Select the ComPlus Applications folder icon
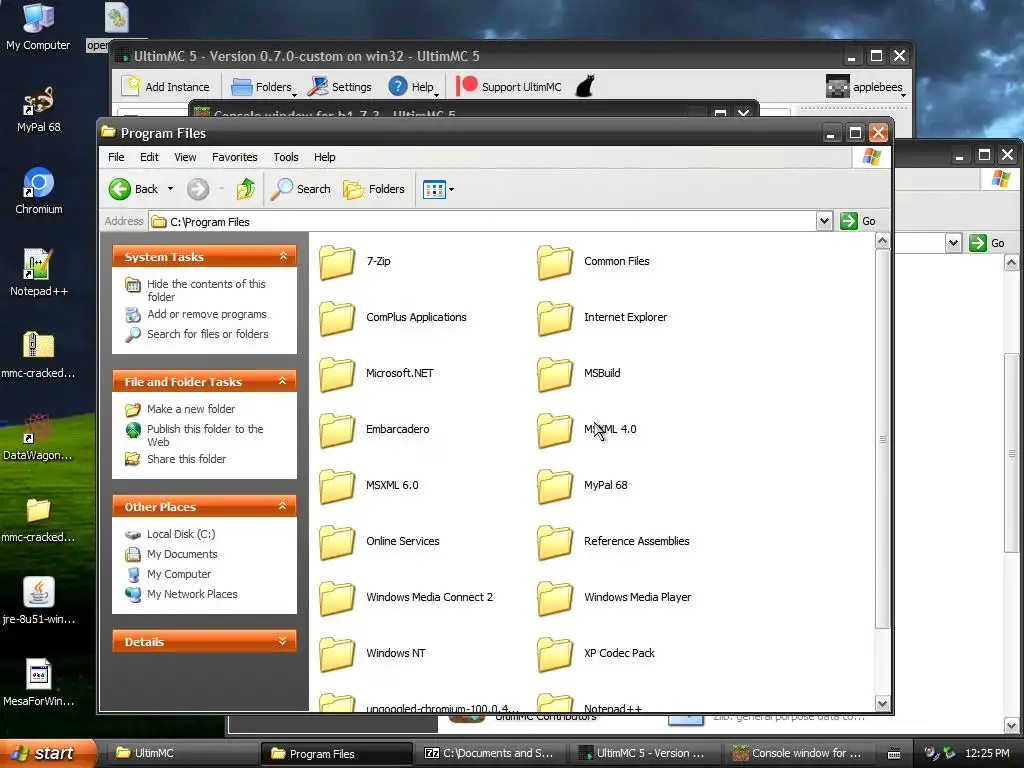Image resolution: width=1024 pixels, height=768 pixels. pos(337,319)
